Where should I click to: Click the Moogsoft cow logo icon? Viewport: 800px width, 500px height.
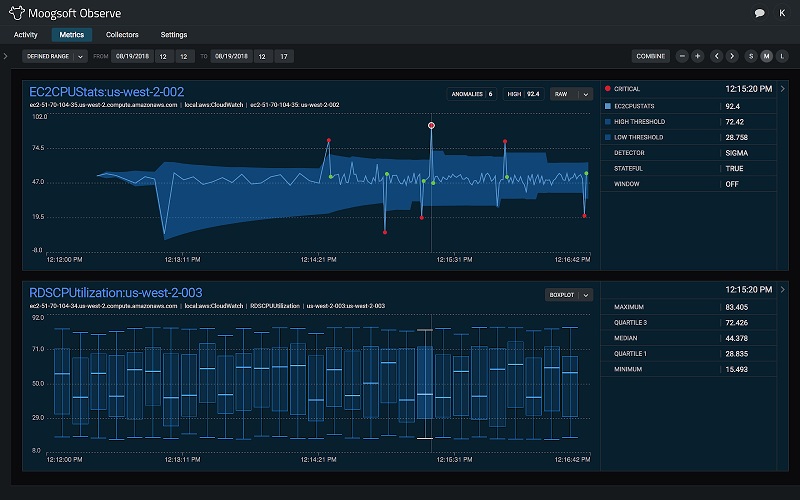pyautogui.click(x=17, y=13)
